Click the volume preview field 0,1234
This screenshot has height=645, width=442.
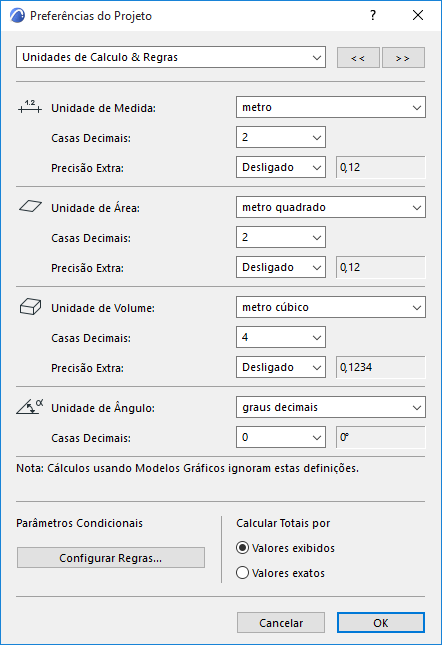381,367
